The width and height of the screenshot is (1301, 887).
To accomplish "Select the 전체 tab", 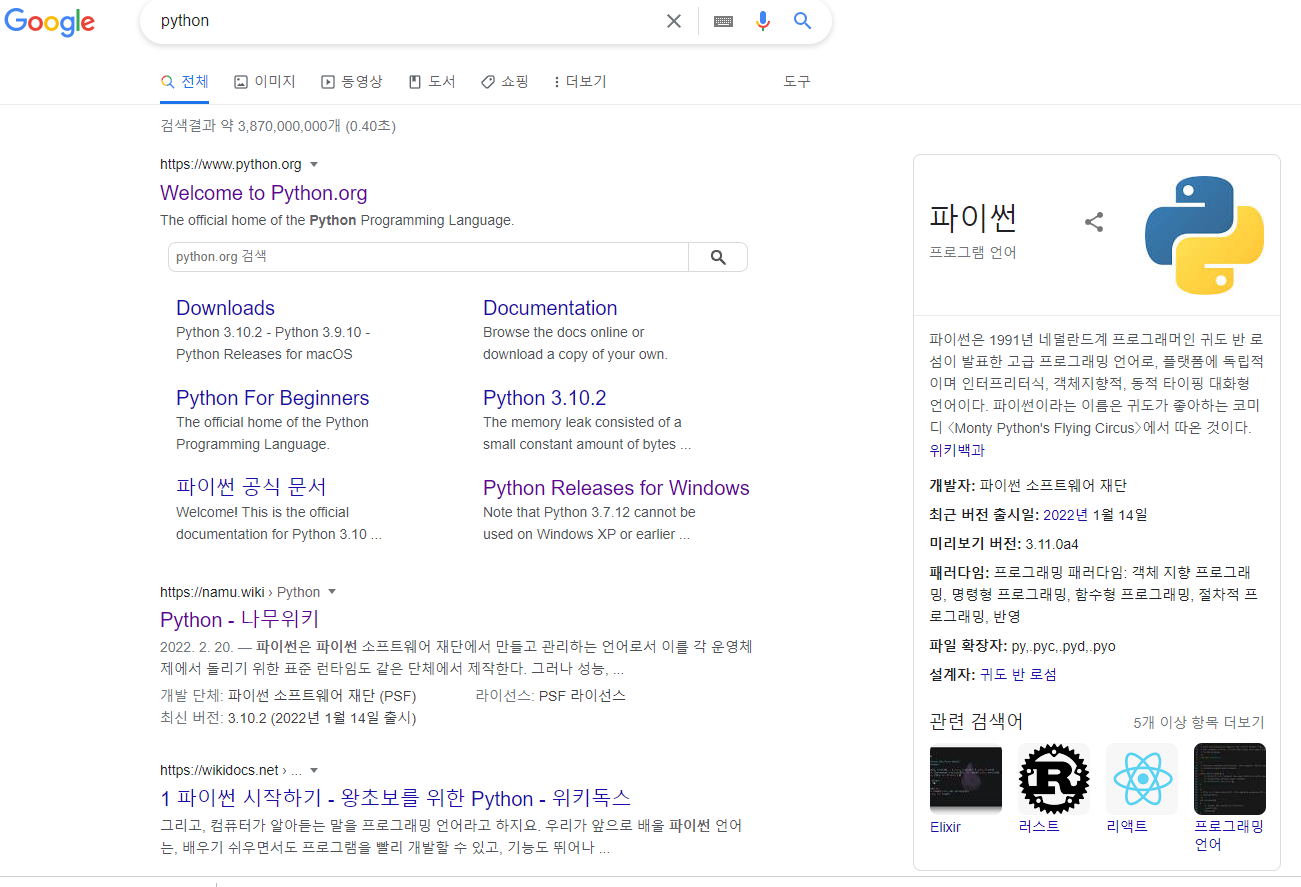I will (x=185, y=82).
